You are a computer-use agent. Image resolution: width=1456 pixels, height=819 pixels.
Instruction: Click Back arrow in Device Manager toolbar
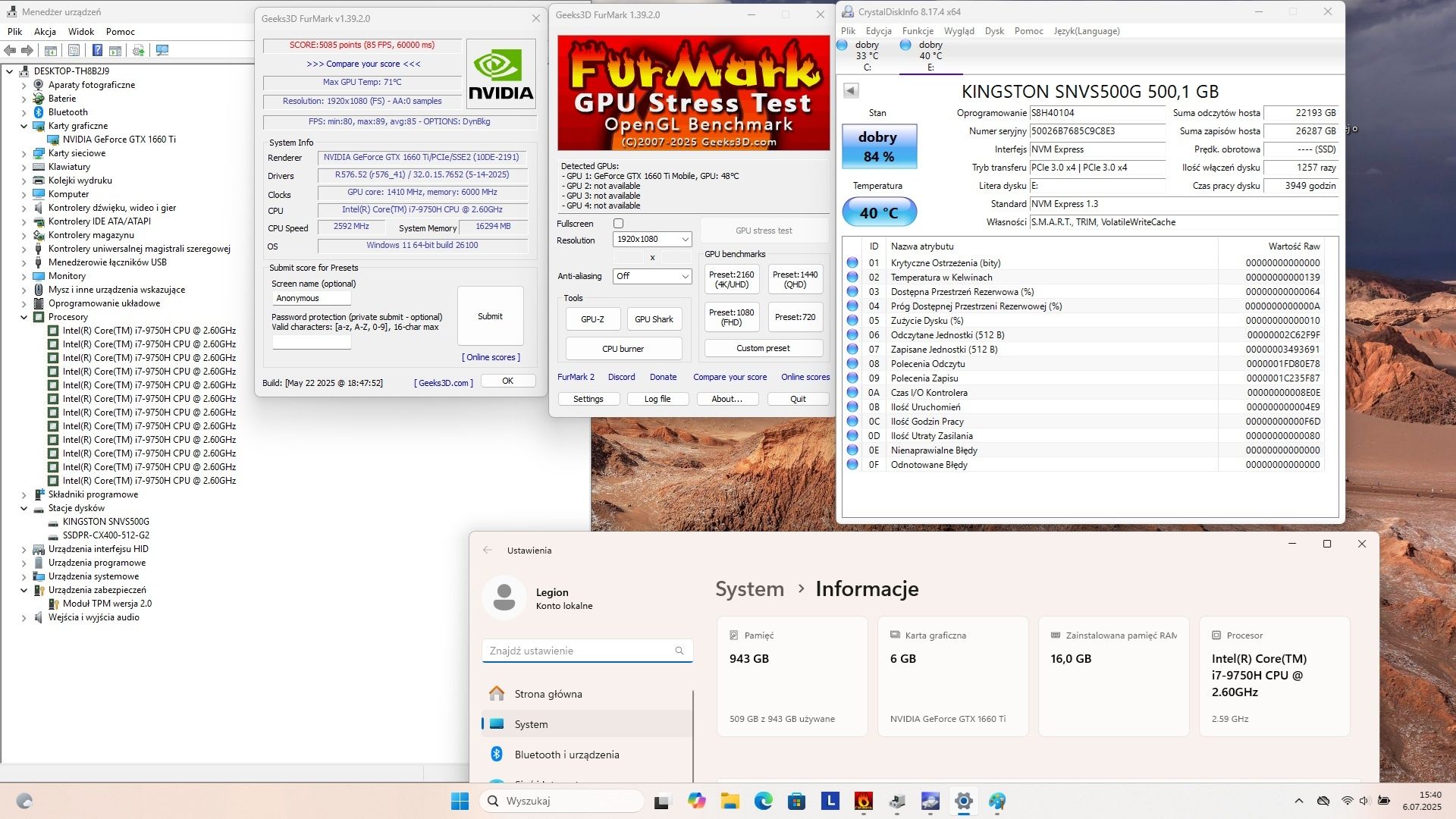pyautogui.click(x=10, y=51)
